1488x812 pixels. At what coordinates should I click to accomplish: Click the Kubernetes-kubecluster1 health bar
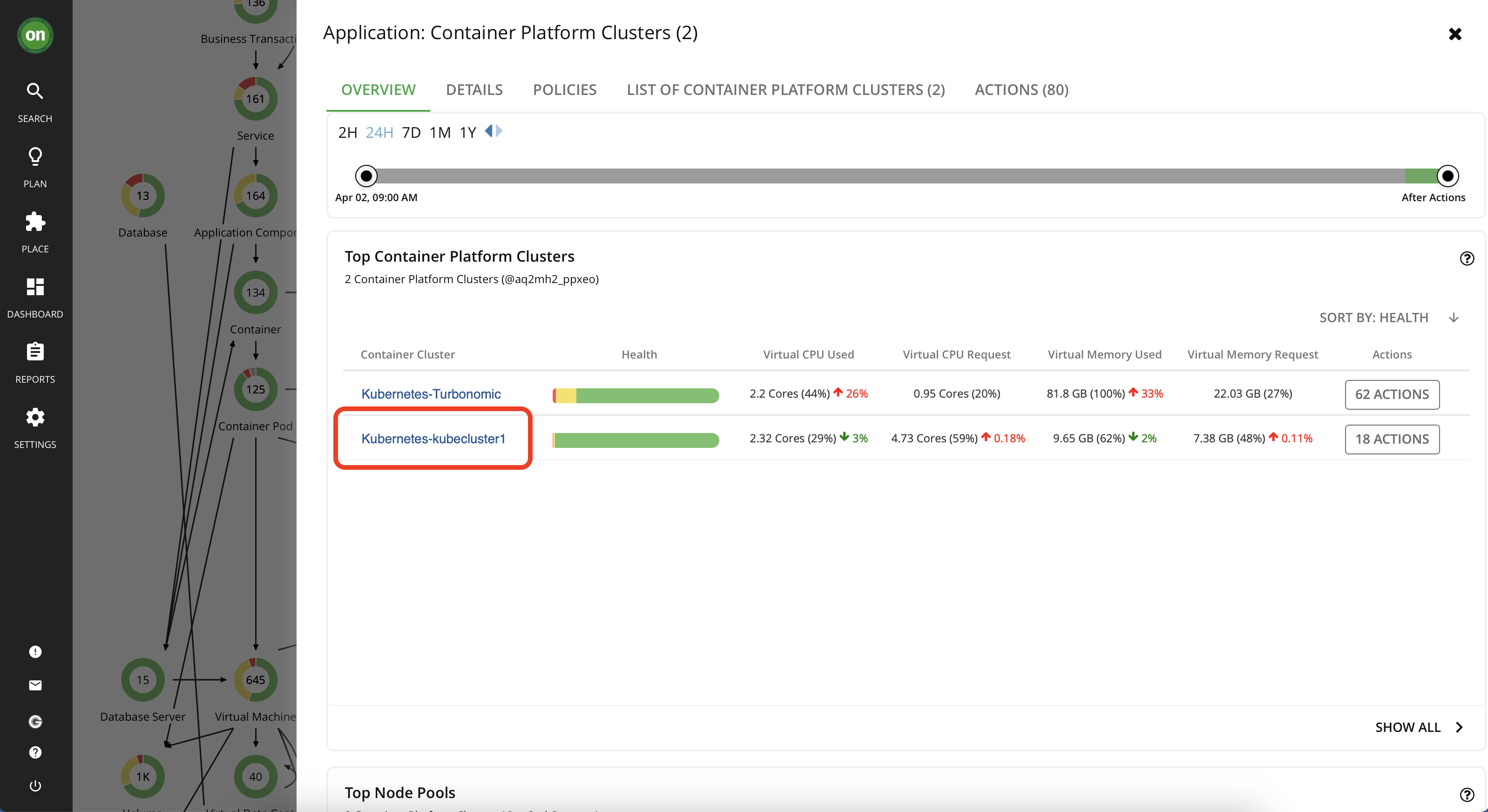click(x=636, y=440)
